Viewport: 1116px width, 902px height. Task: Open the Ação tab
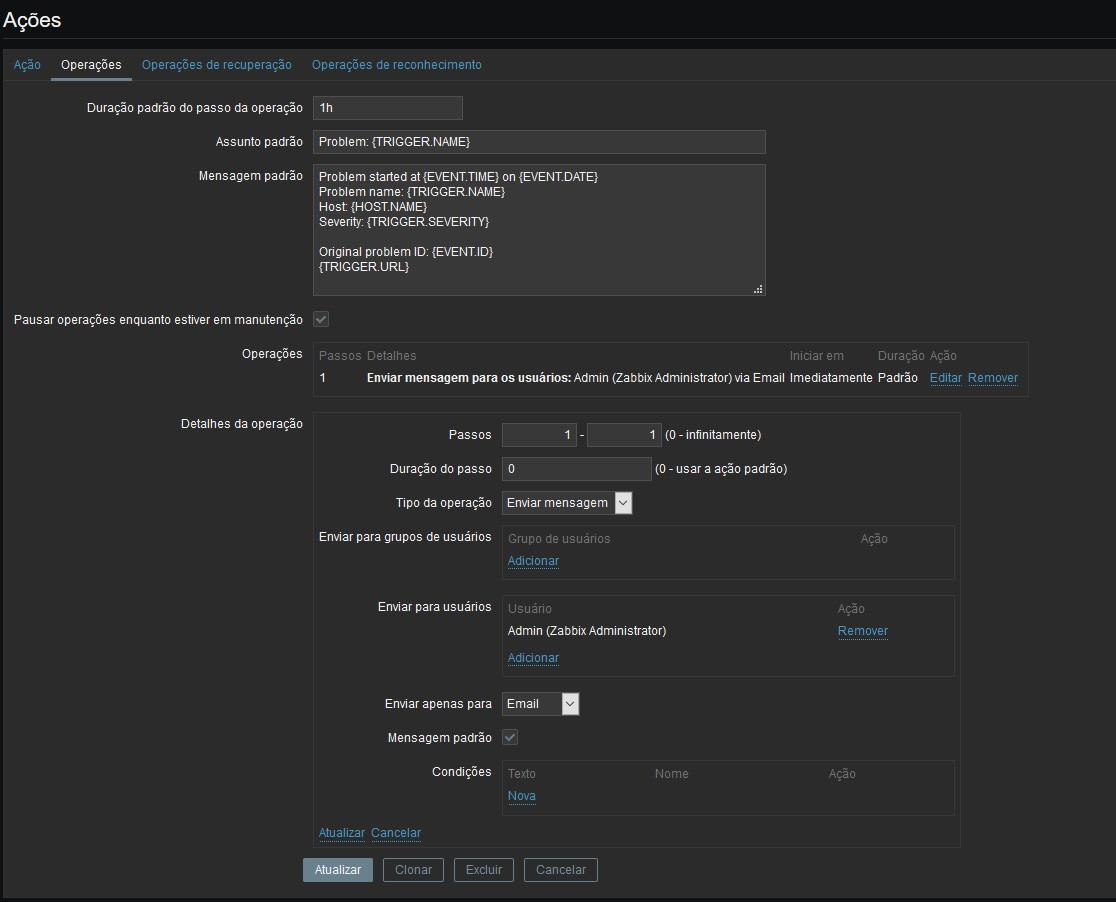tap(27, 65)
